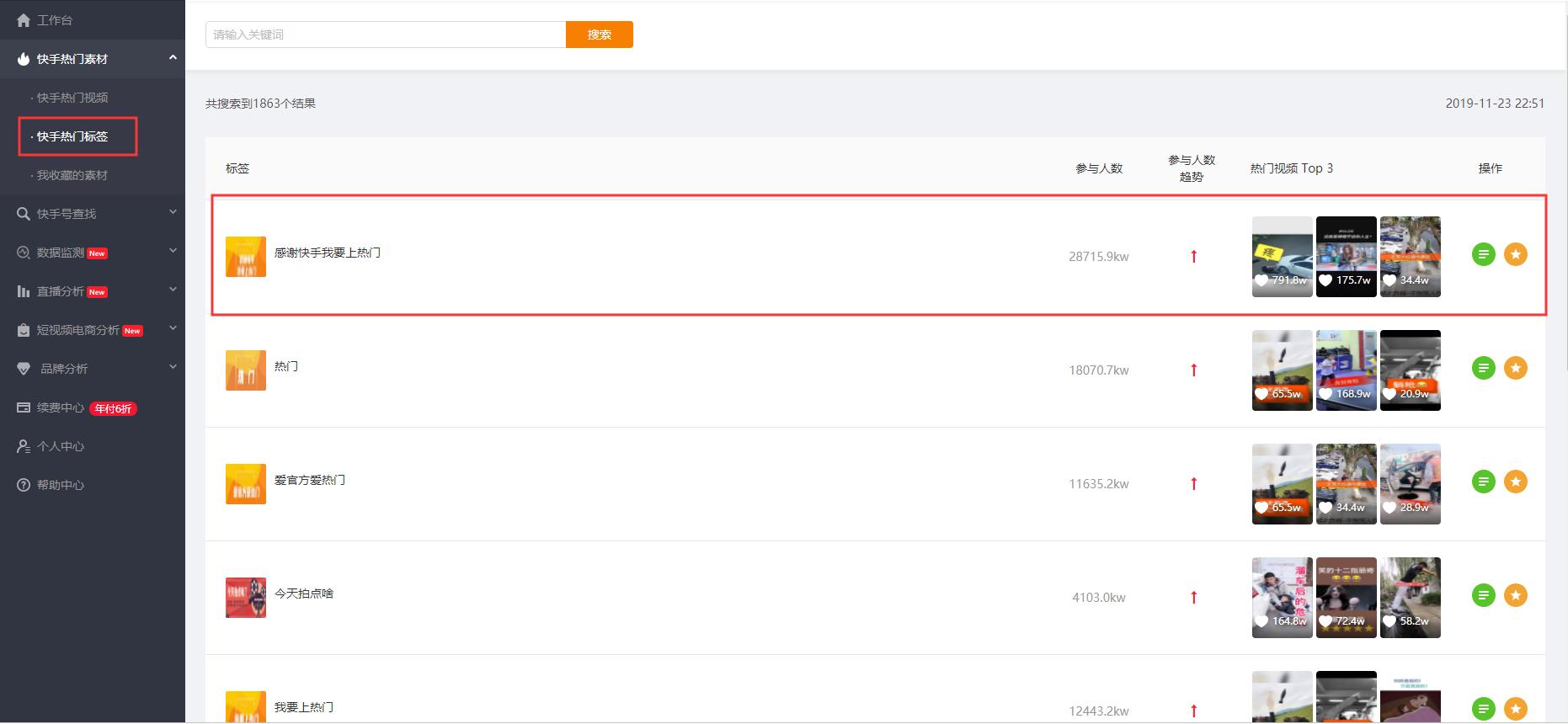Viewport: 1568px width, 724px height.
Task: Open the 爱官方爱热门 tag link
Action: [x=310, y=480]
